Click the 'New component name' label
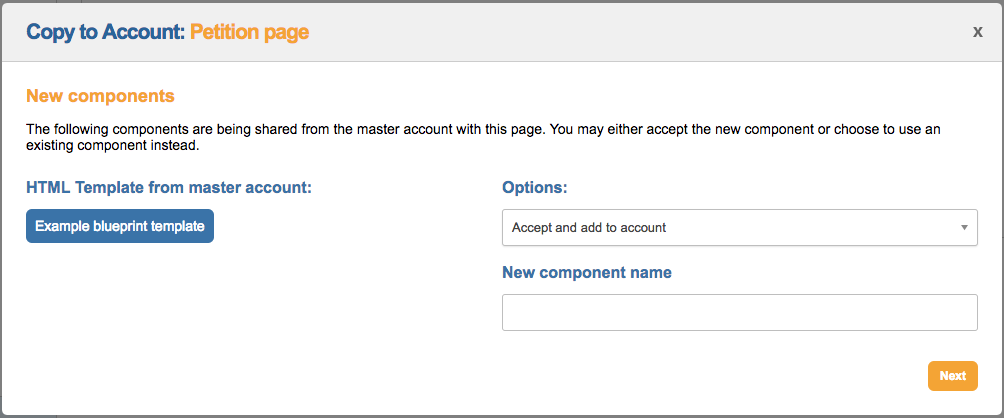 coord(587,272)
